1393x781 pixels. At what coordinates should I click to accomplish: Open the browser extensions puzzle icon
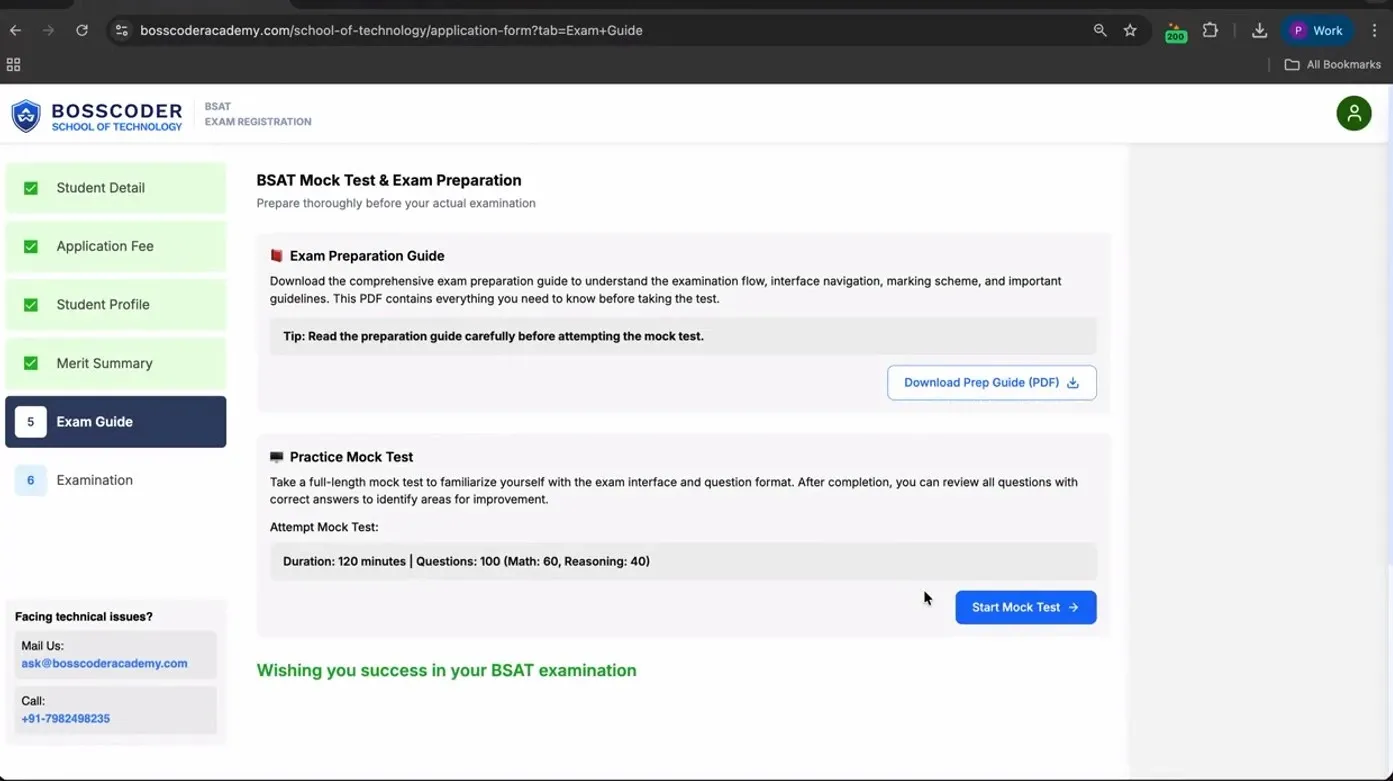[x=1210, y=30]
